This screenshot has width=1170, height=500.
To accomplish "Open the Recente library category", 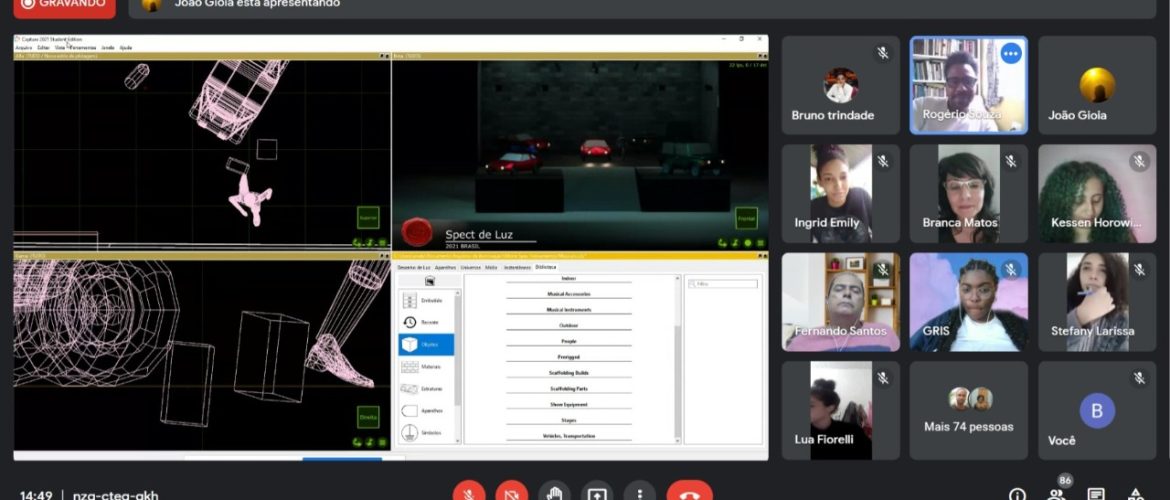I will tap(425, 322).
